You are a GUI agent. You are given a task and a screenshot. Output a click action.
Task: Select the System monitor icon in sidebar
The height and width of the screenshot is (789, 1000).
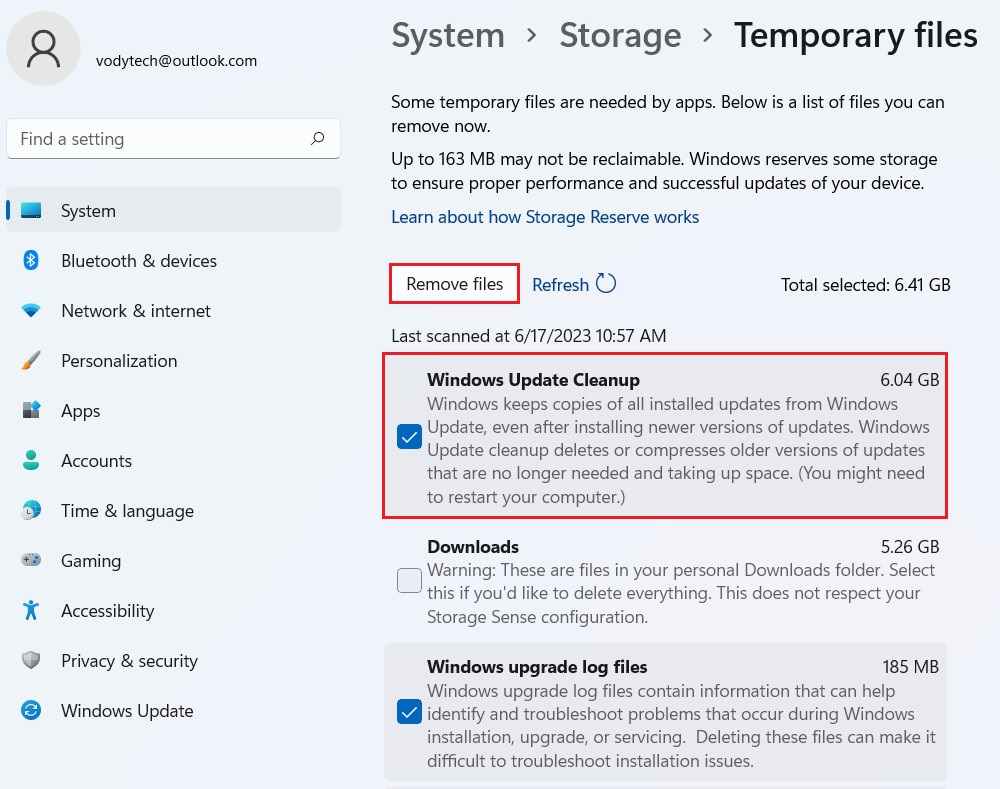pyautogui.click(x=31, y=210)
